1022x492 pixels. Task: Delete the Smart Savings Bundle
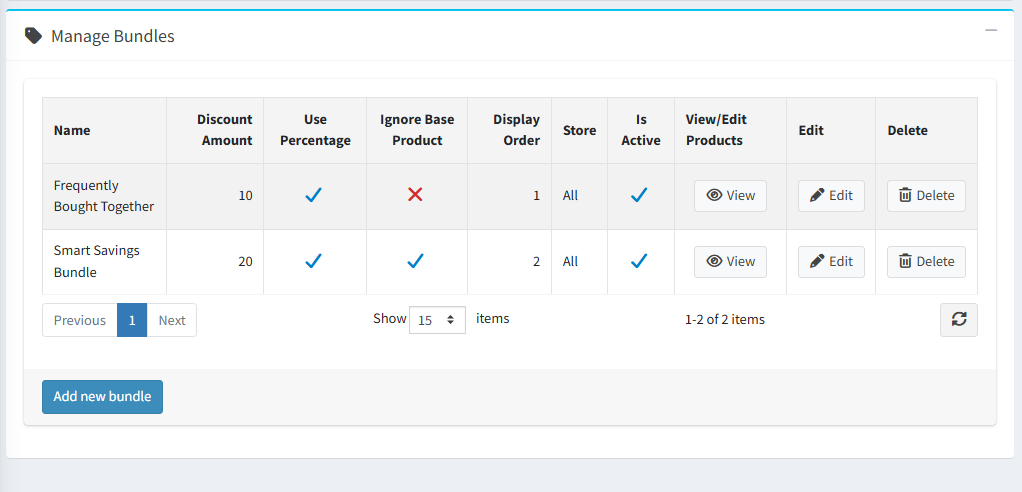tap(925, 261)
